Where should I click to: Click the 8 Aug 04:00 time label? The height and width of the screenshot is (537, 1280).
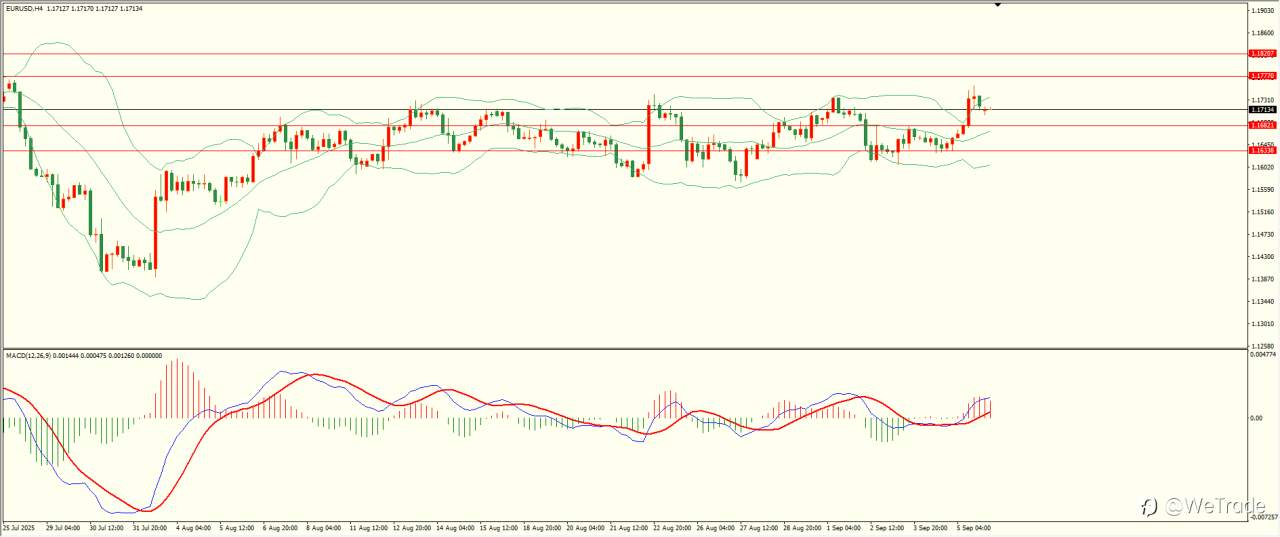click(x=324, y=526)
